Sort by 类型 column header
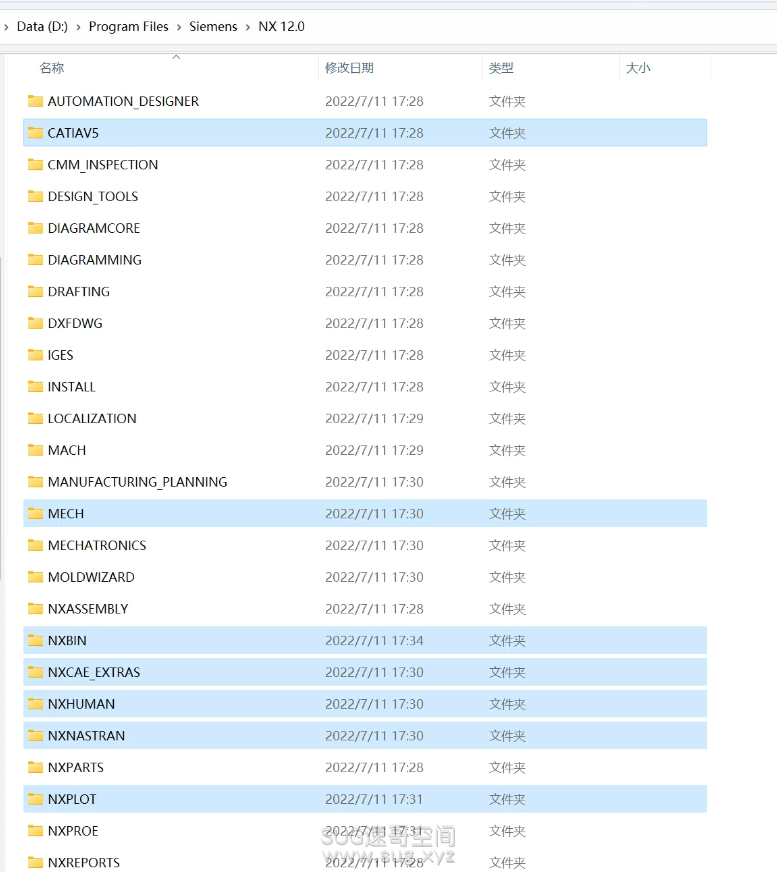Viewport: 777px width, 872px height. point(501,68)
